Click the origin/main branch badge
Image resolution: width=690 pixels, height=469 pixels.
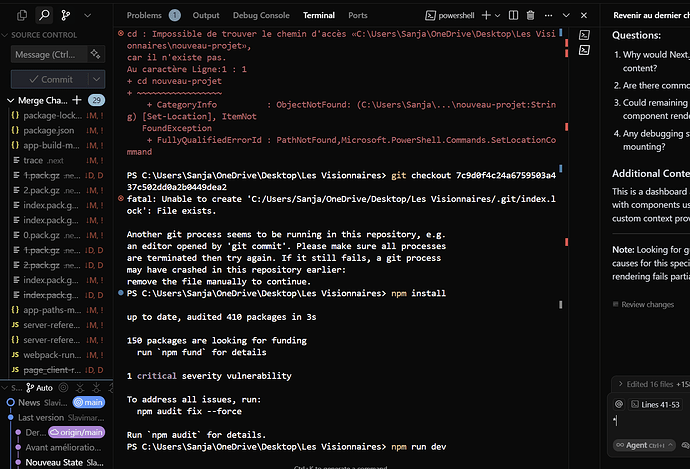tap(77, 432)
